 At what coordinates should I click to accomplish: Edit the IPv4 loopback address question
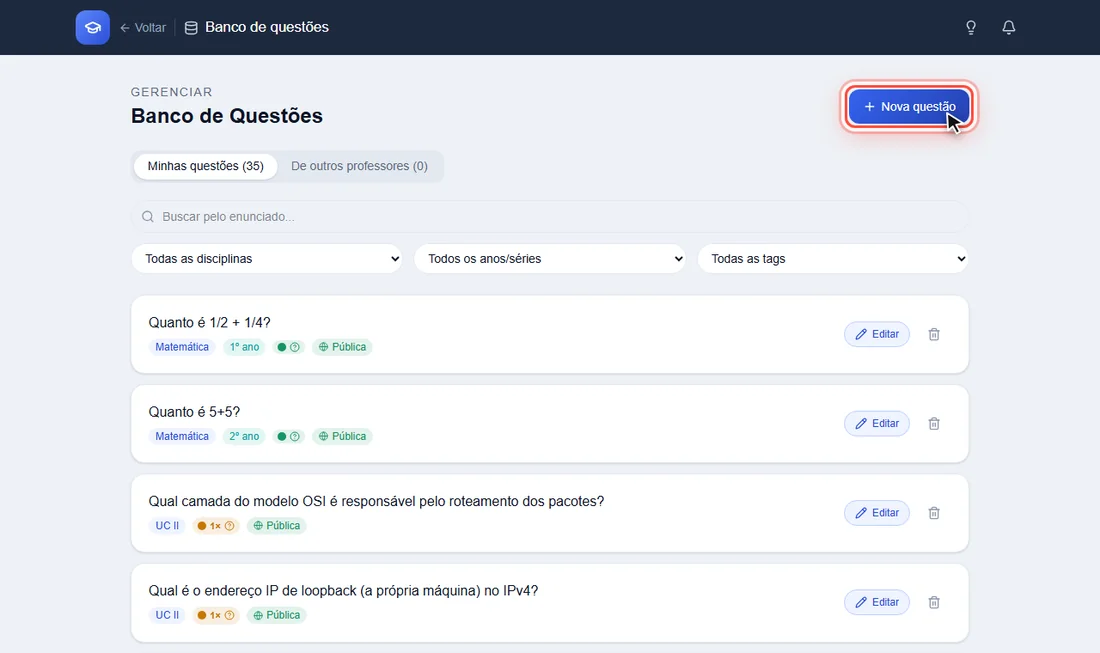(877, 602)
